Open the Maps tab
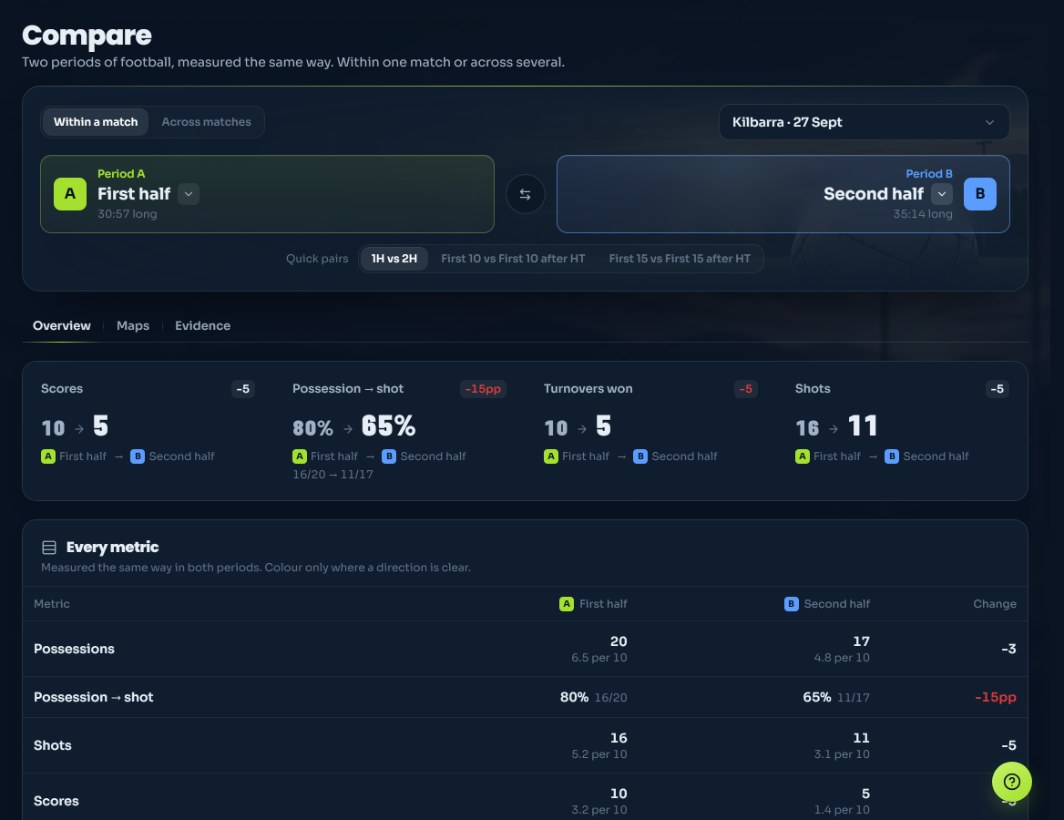The height and width of the screenshot is (820, 1064). pyautogui.click(x=133, y=326)
